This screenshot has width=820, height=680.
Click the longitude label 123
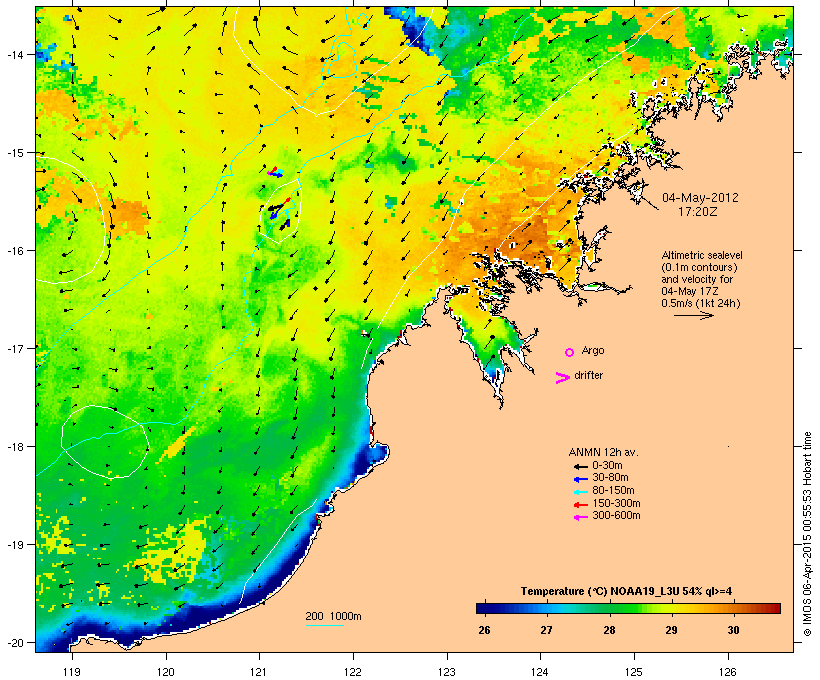click(x=447, y=672)
